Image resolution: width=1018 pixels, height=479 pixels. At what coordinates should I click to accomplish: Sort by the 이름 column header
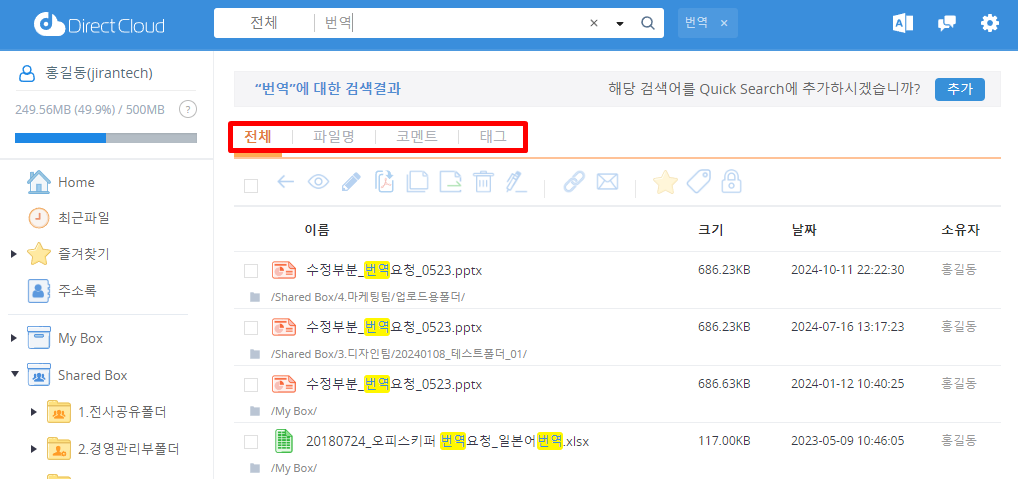[x=317, y=230]
